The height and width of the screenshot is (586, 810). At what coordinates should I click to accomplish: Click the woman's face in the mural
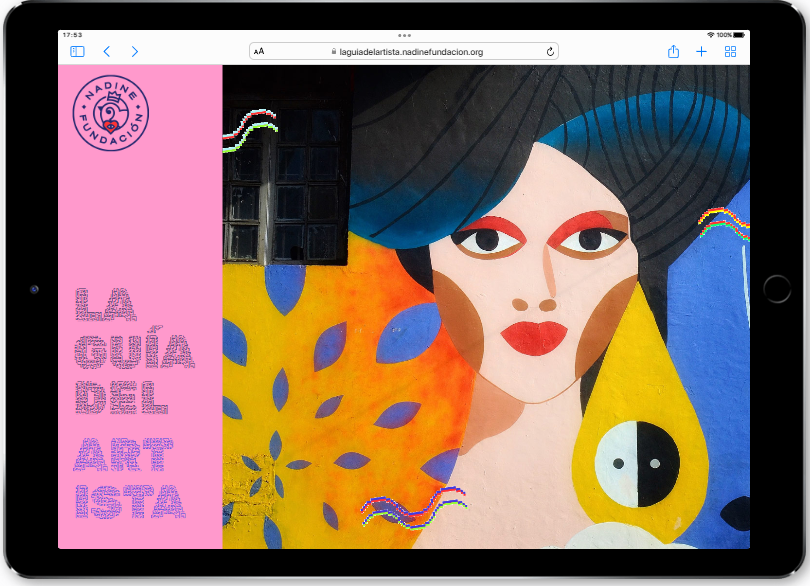coord(535,290)
